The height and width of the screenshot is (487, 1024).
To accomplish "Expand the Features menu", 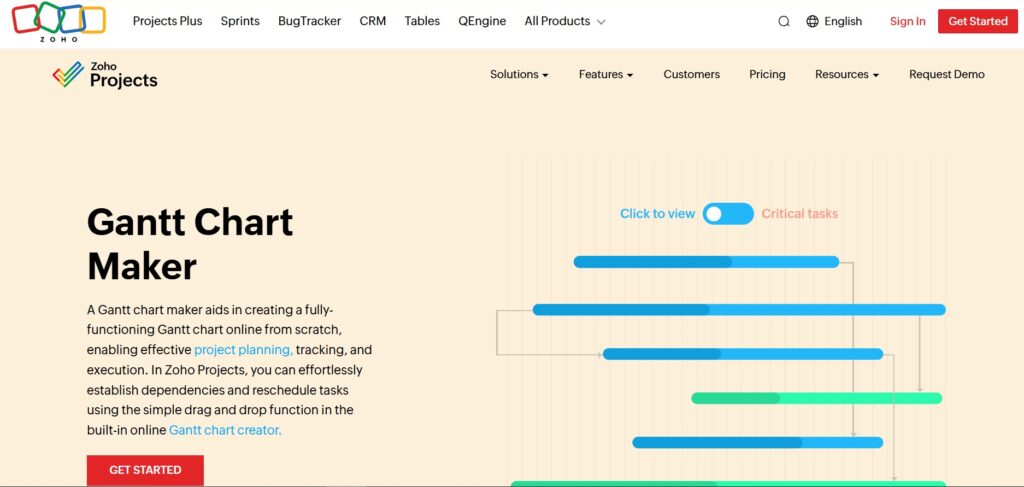I will click(x=606, y=74).
